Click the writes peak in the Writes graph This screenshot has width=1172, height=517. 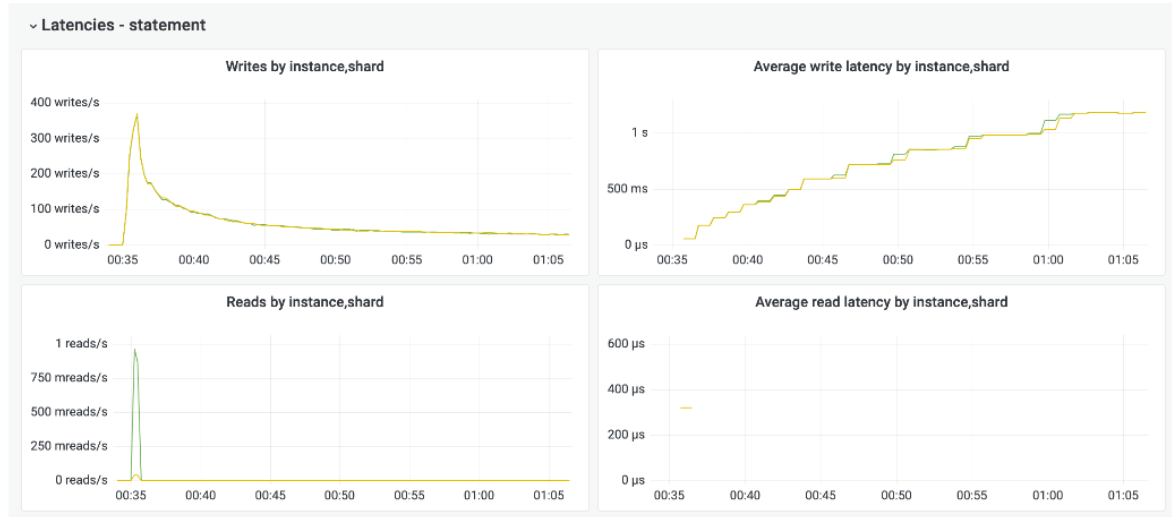tap(137, 115)
